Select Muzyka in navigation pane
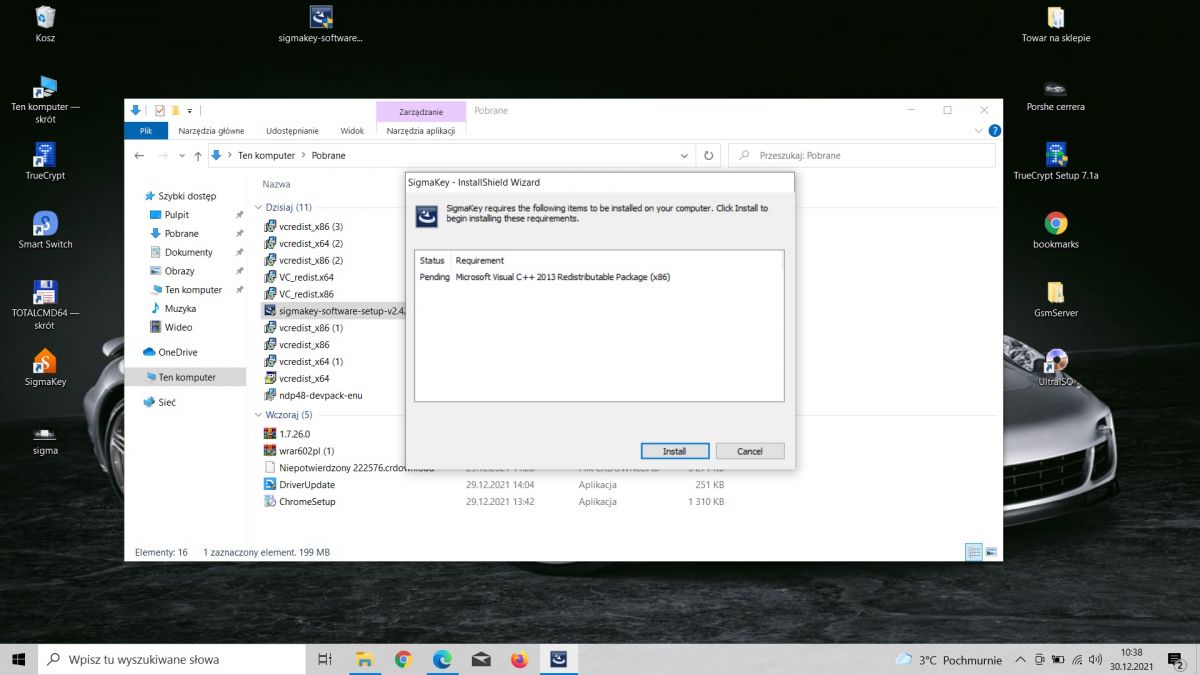The height and width of the screenshot is (675, 1200). [x=180, y=308]
